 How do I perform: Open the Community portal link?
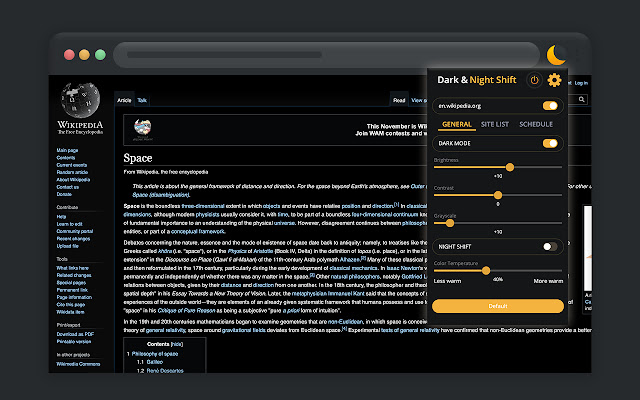point(75,231)
